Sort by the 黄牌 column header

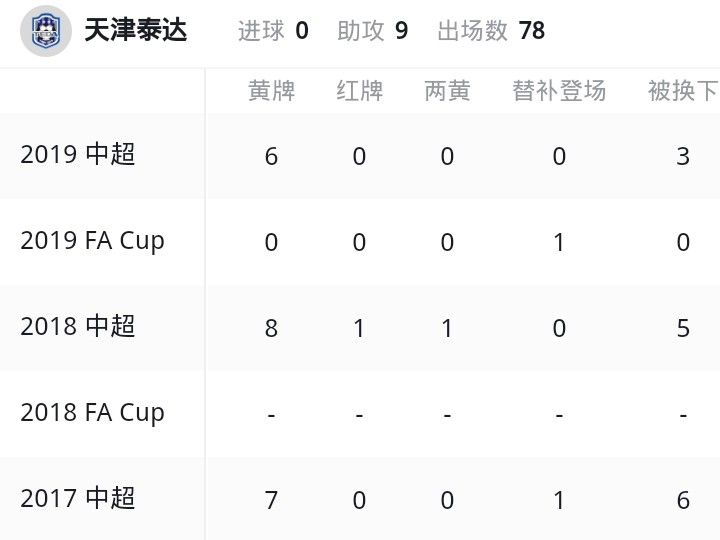click(x=272, y=91)
